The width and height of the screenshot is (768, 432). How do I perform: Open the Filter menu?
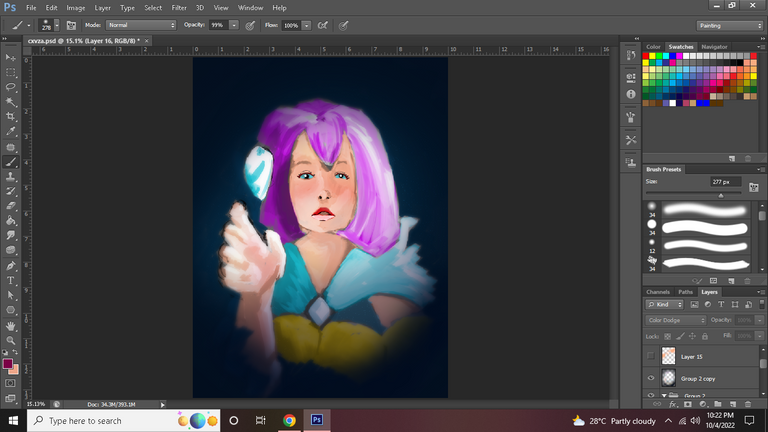coord(179,8)
